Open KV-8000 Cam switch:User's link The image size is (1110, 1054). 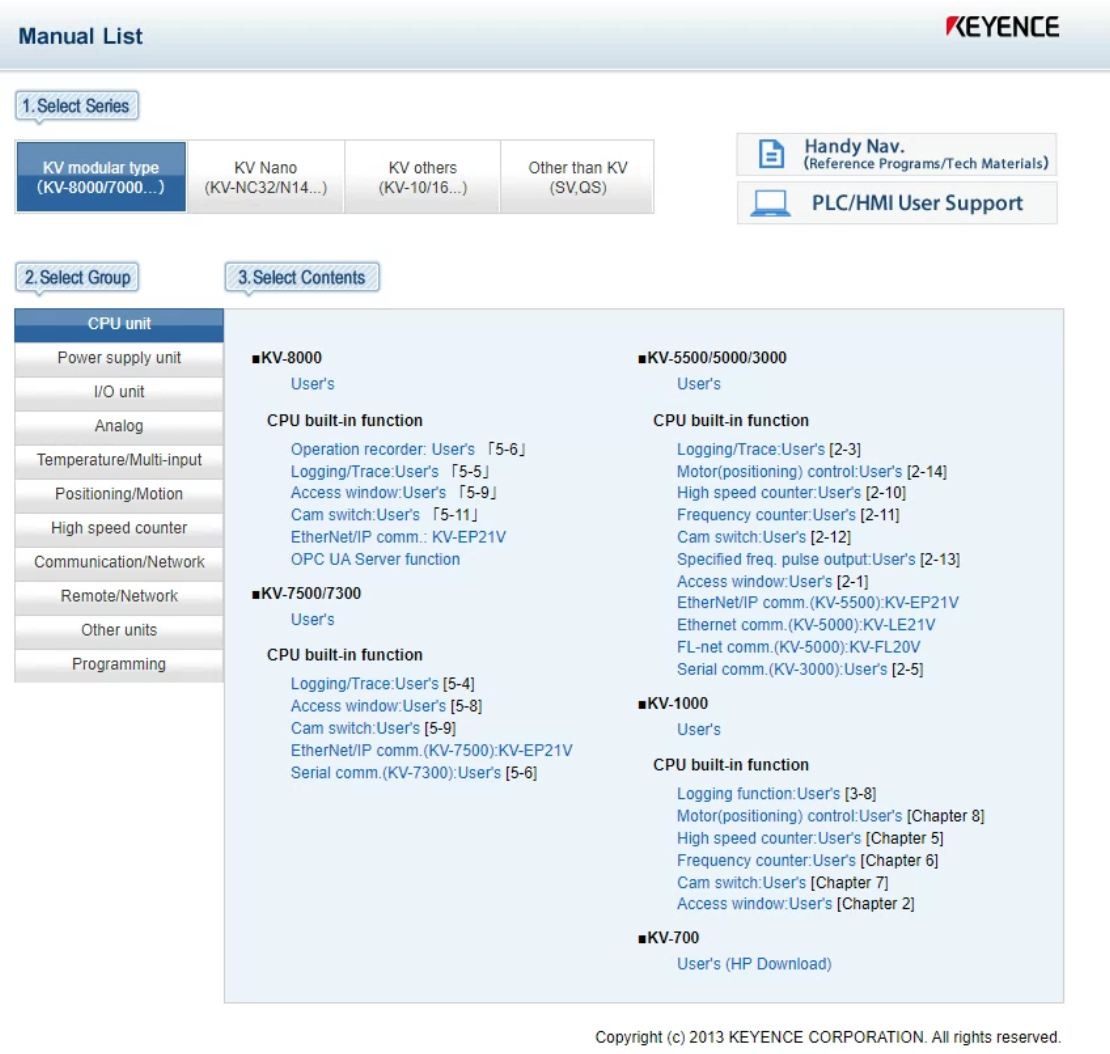(355, 515)
